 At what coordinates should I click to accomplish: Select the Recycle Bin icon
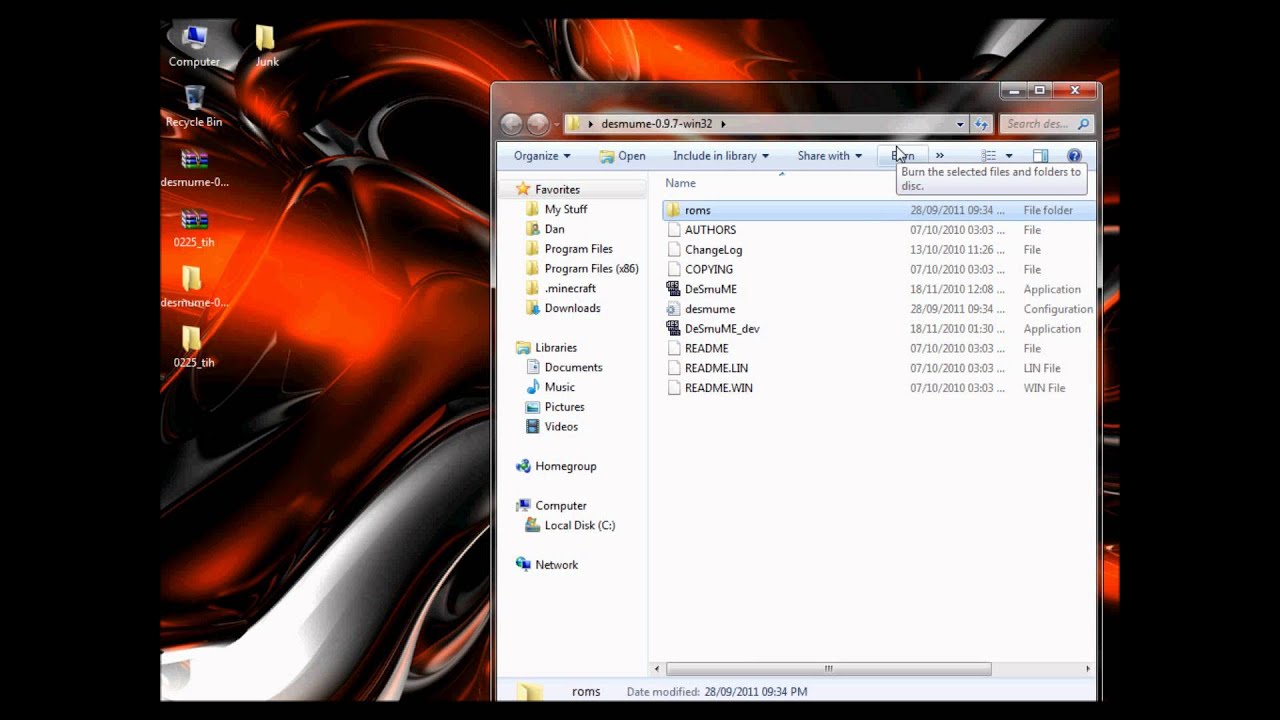pos(194,106)
